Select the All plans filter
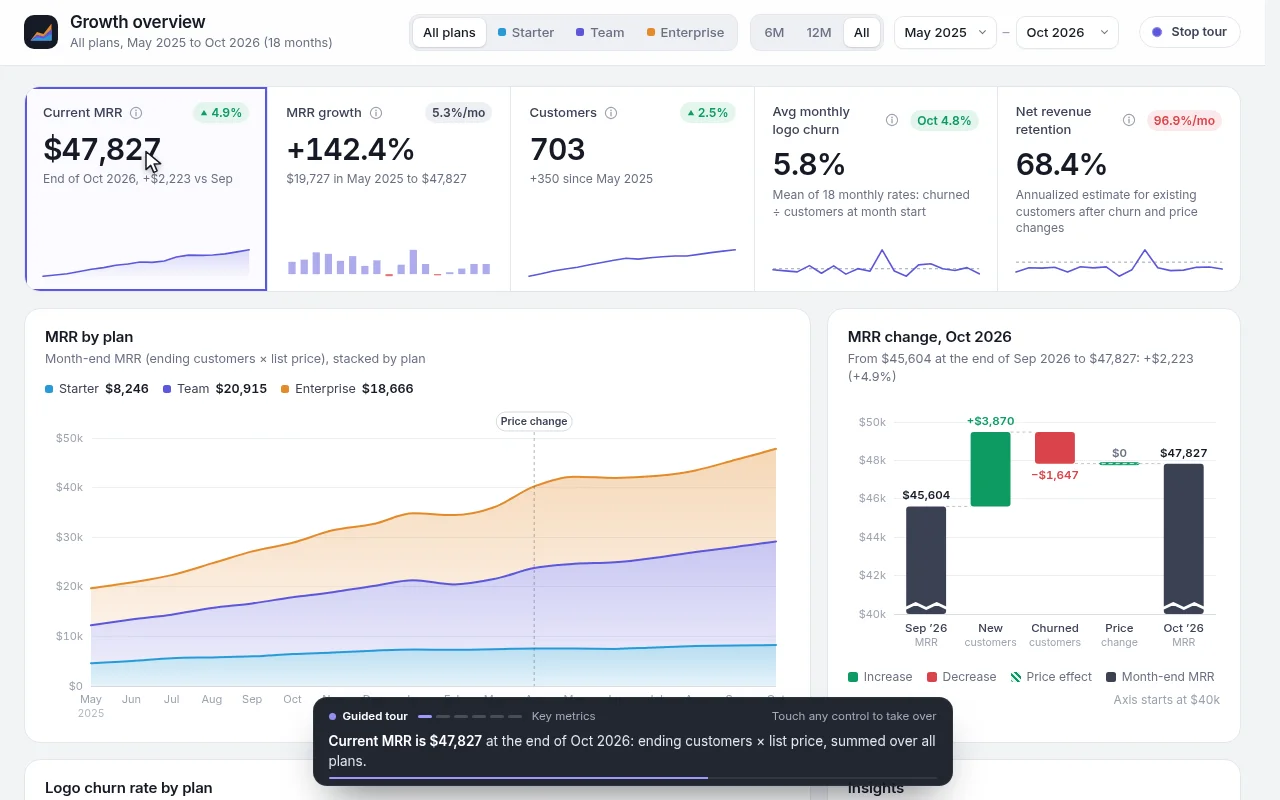1280x800 pixels. 449,32
